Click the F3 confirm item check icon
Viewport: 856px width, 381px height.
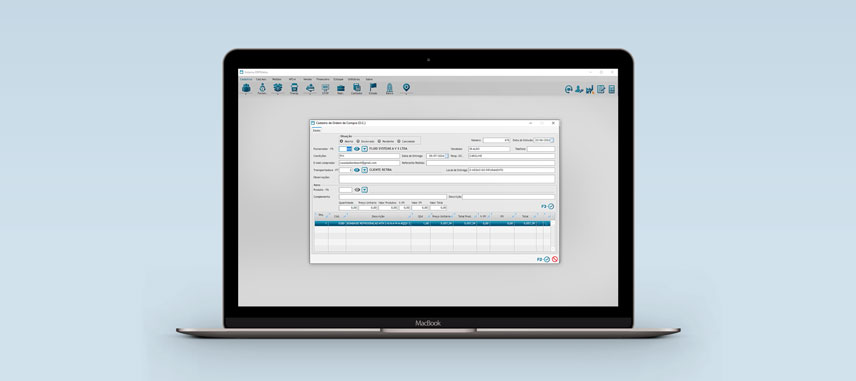click(x=551, y=207)
